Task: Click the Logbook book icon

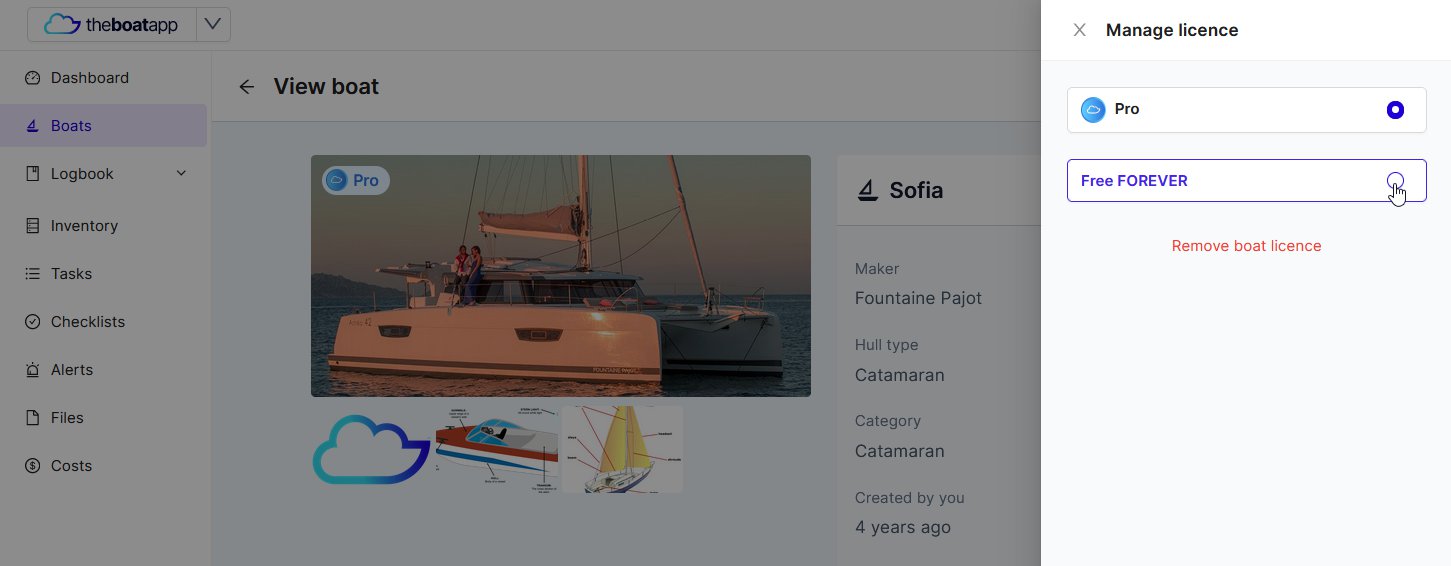Action: click(32, 174)
